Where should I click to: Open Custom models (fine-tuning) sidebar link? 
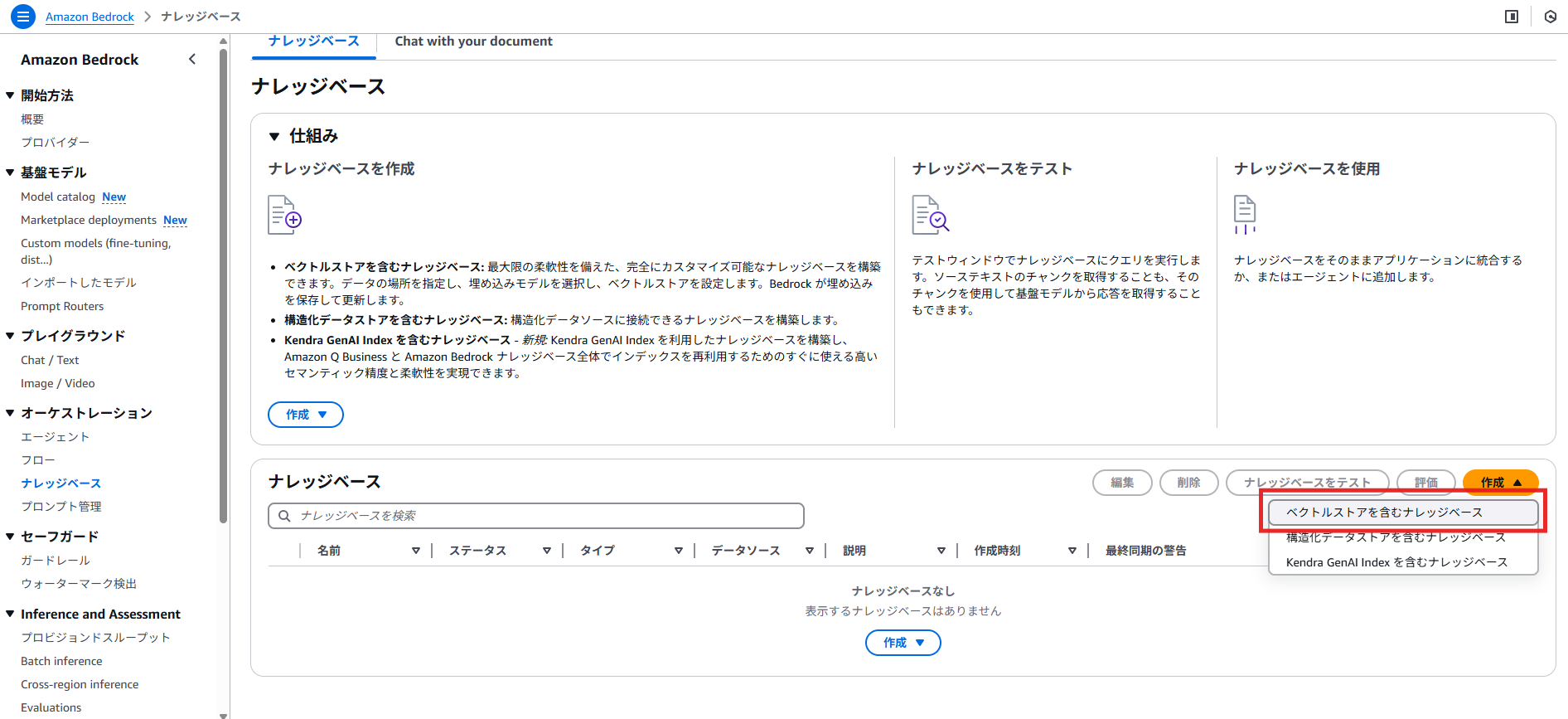(96, 251)
